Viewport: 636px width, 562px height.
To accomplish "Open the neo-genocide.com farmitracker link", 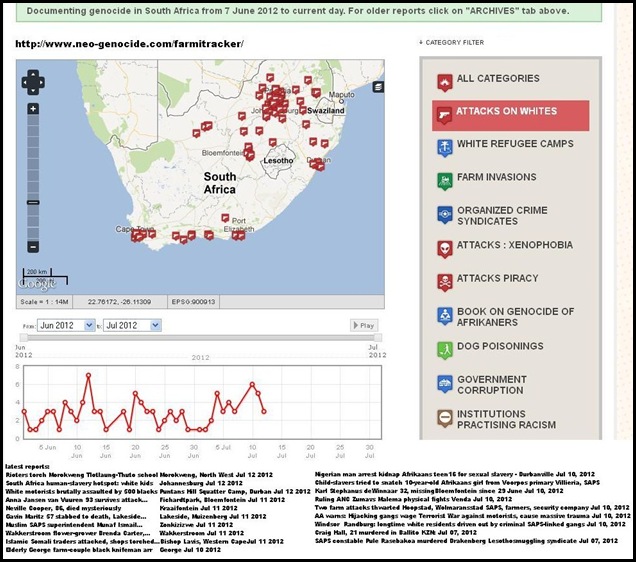I will click(129, 44).
